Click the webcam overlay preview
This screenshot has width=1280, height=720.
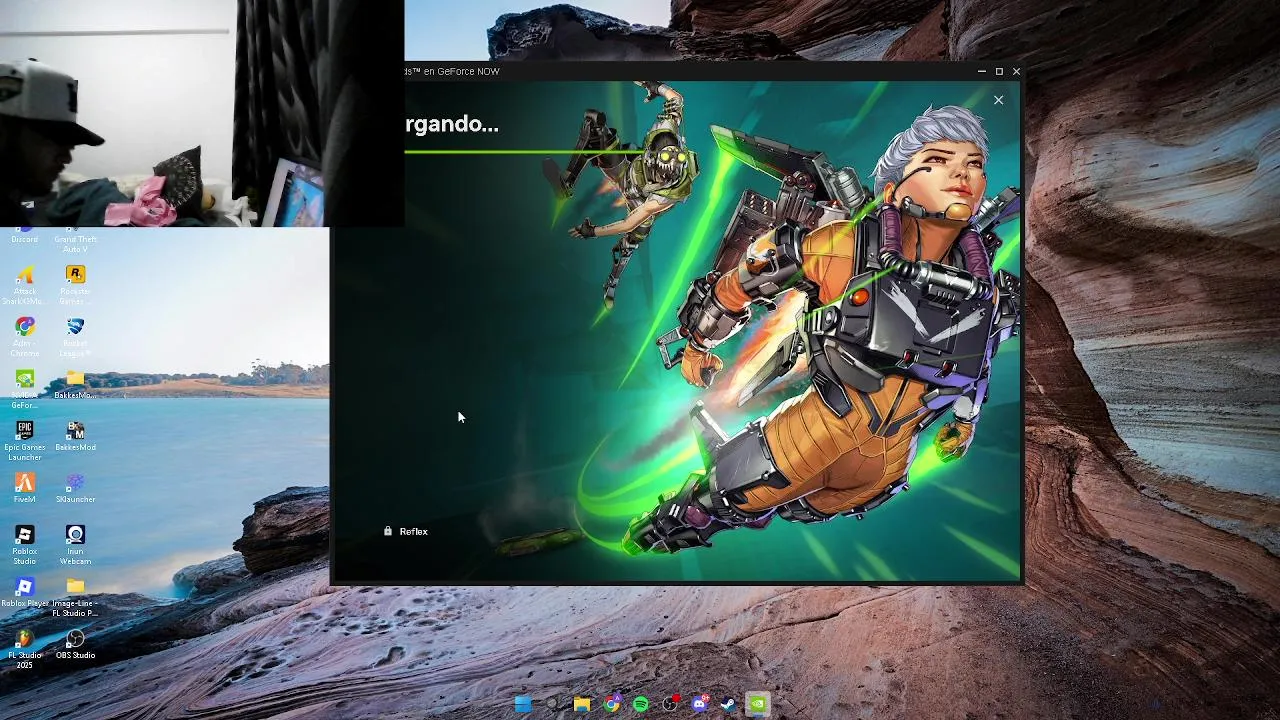202,113
